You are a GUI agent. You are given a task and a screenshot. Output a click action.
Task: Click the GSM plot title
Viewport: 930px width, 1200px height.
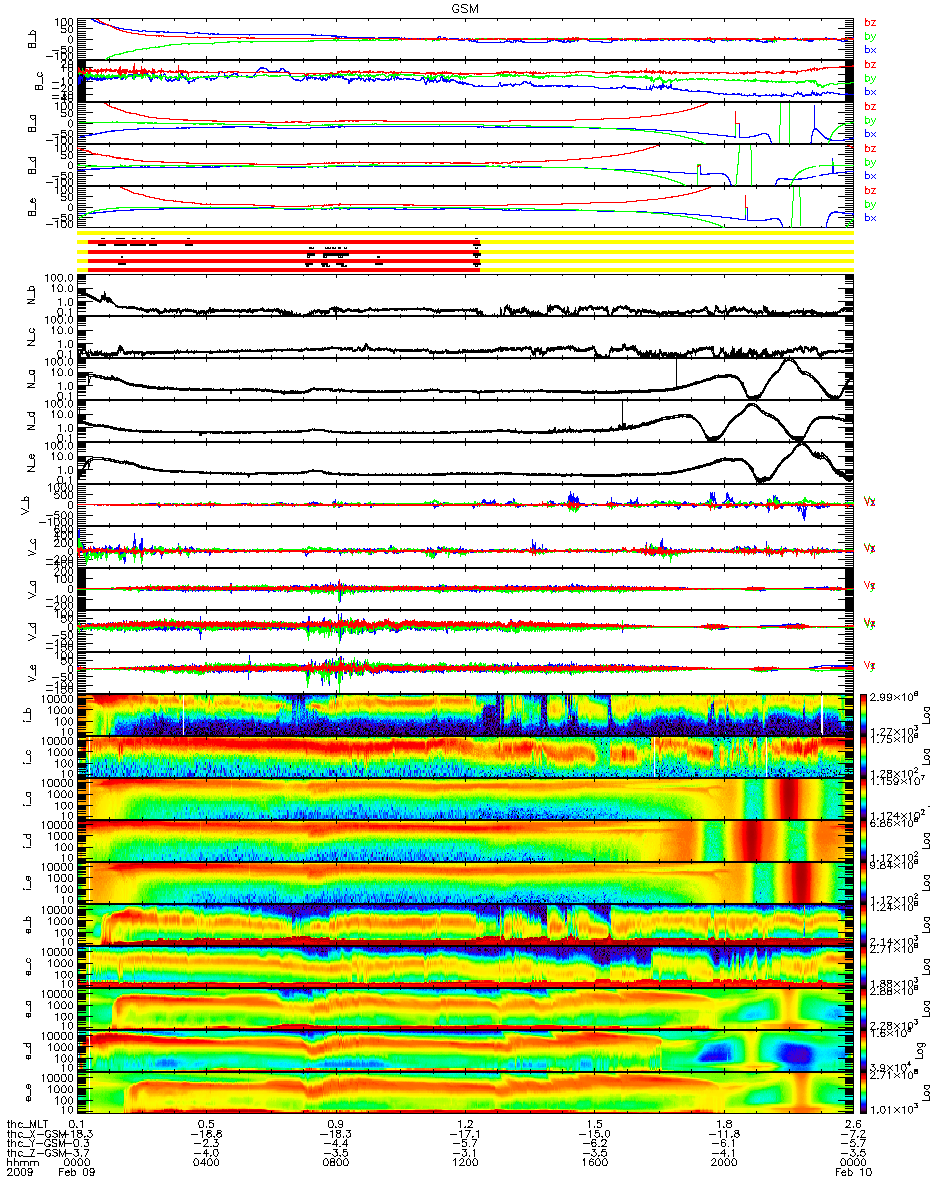pyautogui.click(x=464, y=8)
